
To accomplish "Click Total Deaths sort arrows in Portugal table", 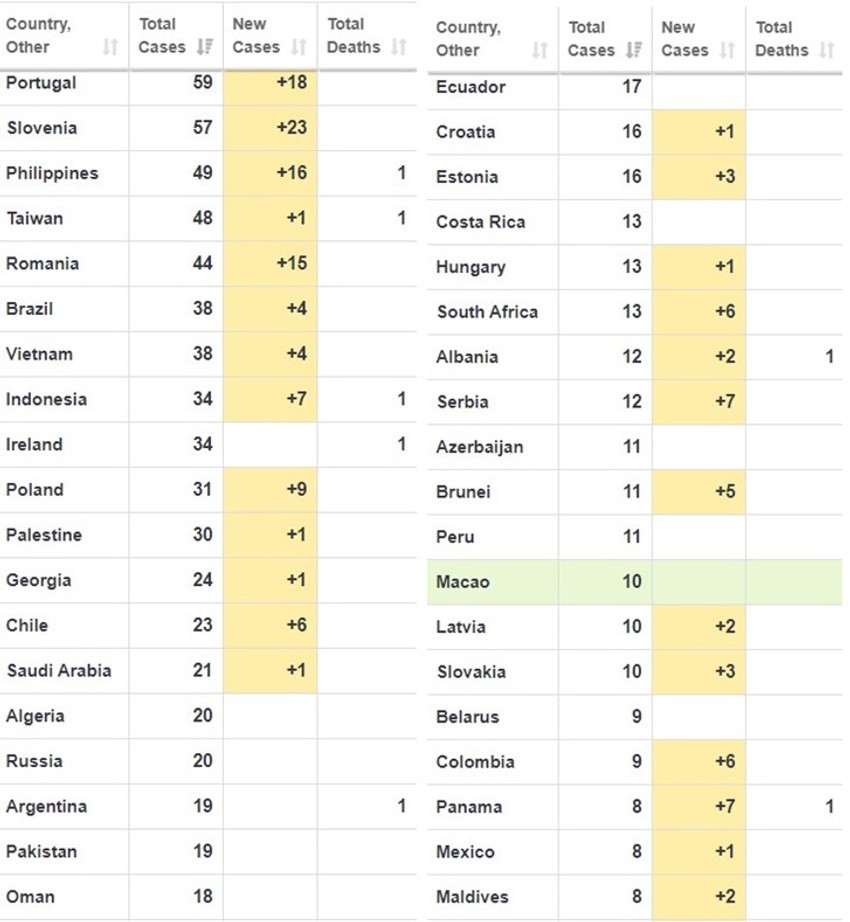I will 398,47.
